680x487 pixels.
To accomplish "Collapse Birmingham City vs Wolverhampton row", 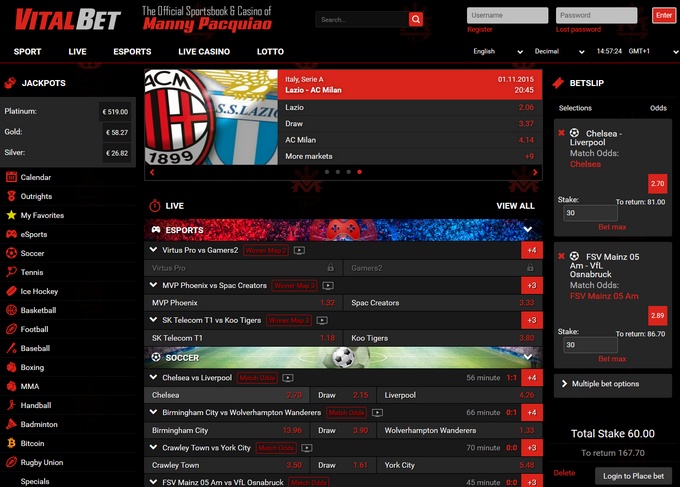I will pyautogui.click(x=153, y=412).
